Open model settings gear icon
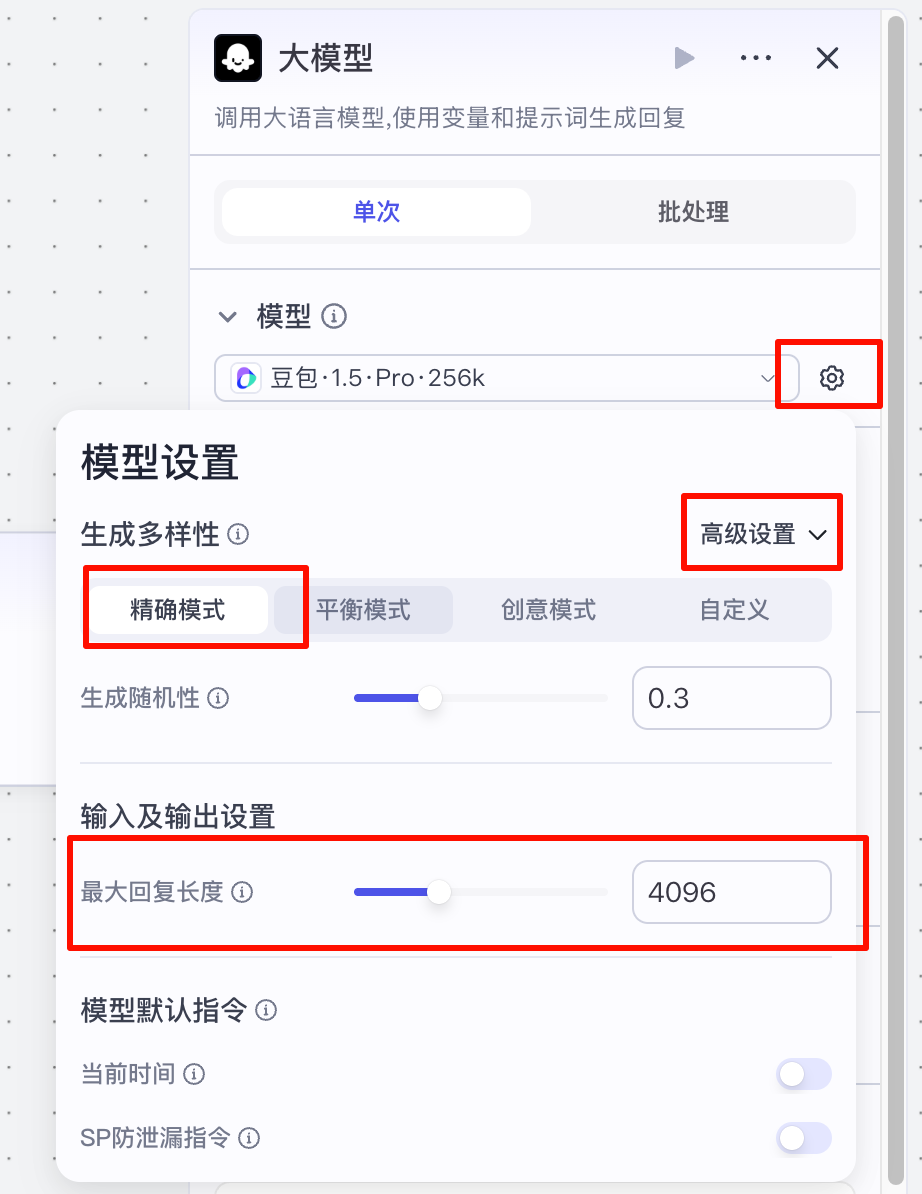Screen dimensions: 922x1194 [832, 378]
